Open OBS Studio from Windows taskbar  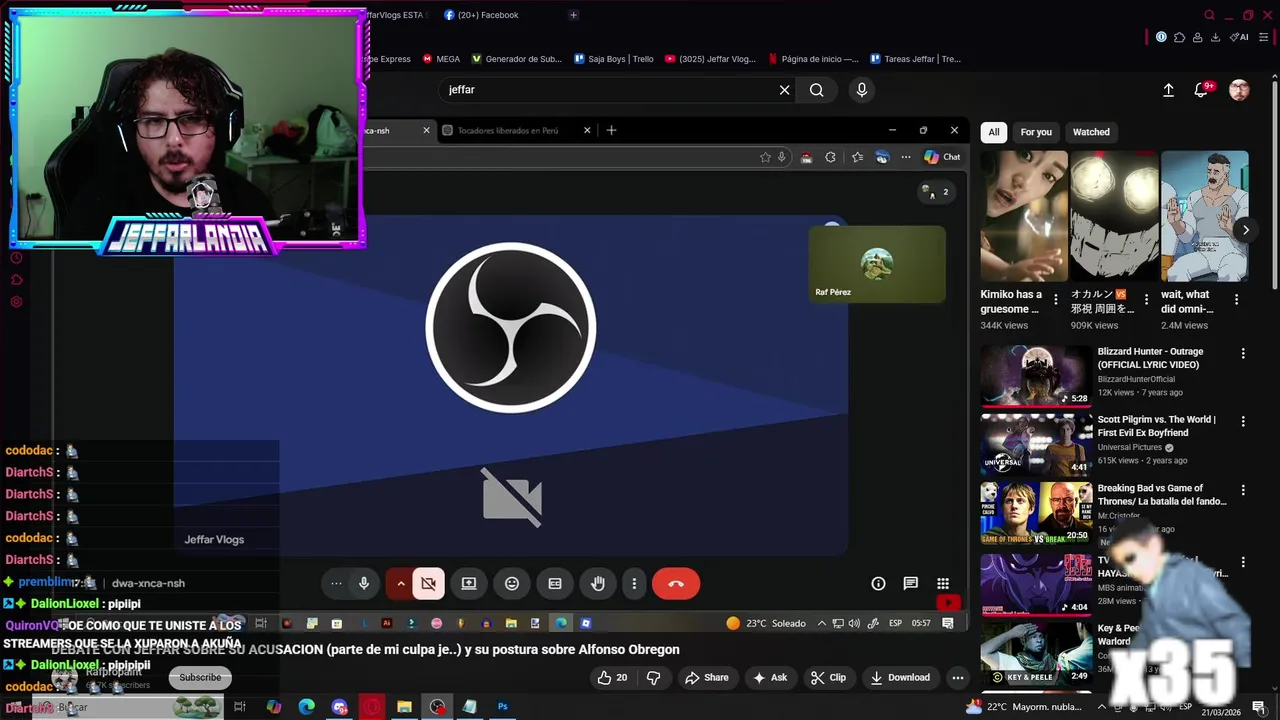point(438,706)
